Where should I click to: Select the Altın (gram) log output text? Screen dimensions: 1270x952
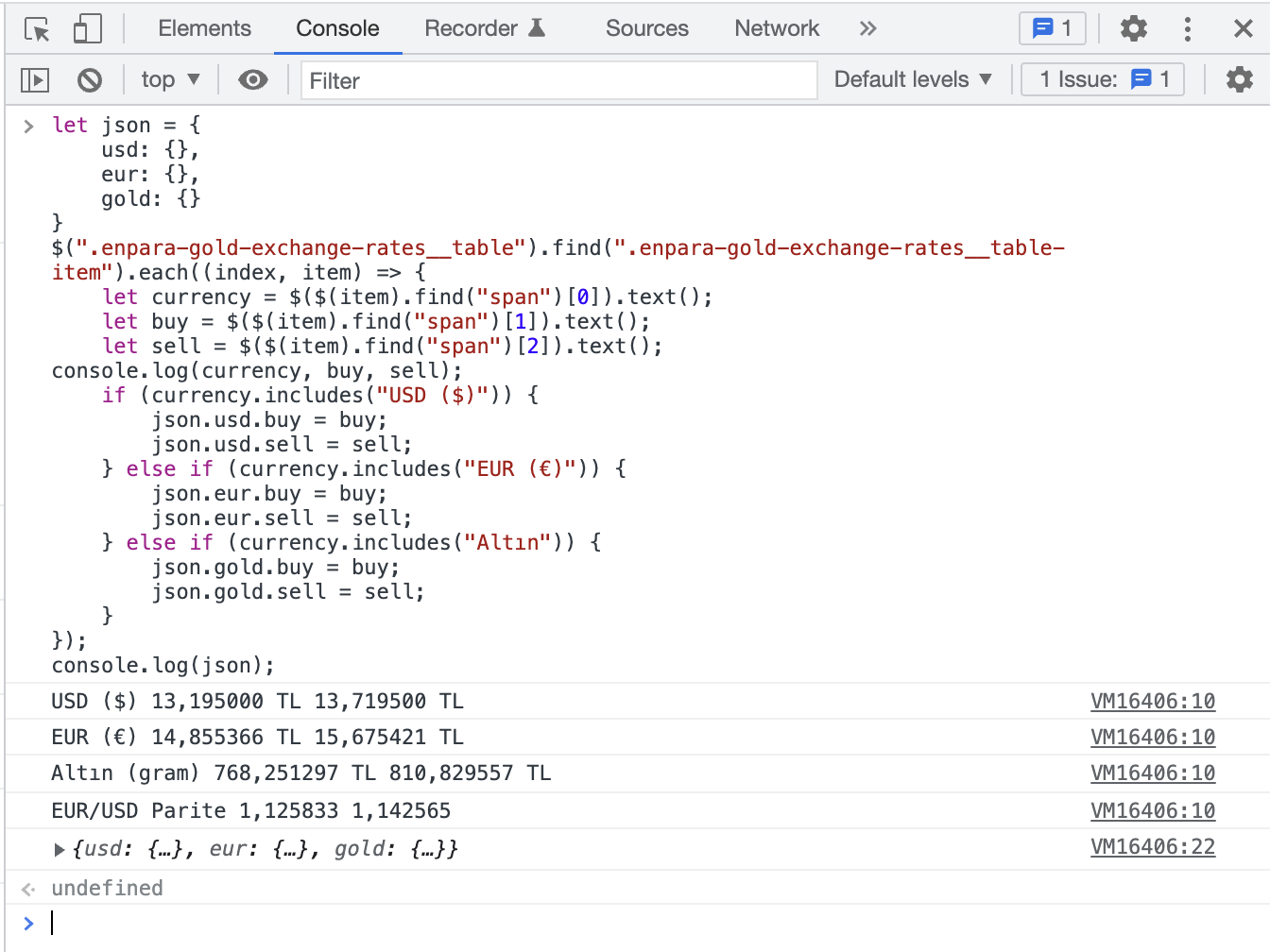click(x=300, y=773)
